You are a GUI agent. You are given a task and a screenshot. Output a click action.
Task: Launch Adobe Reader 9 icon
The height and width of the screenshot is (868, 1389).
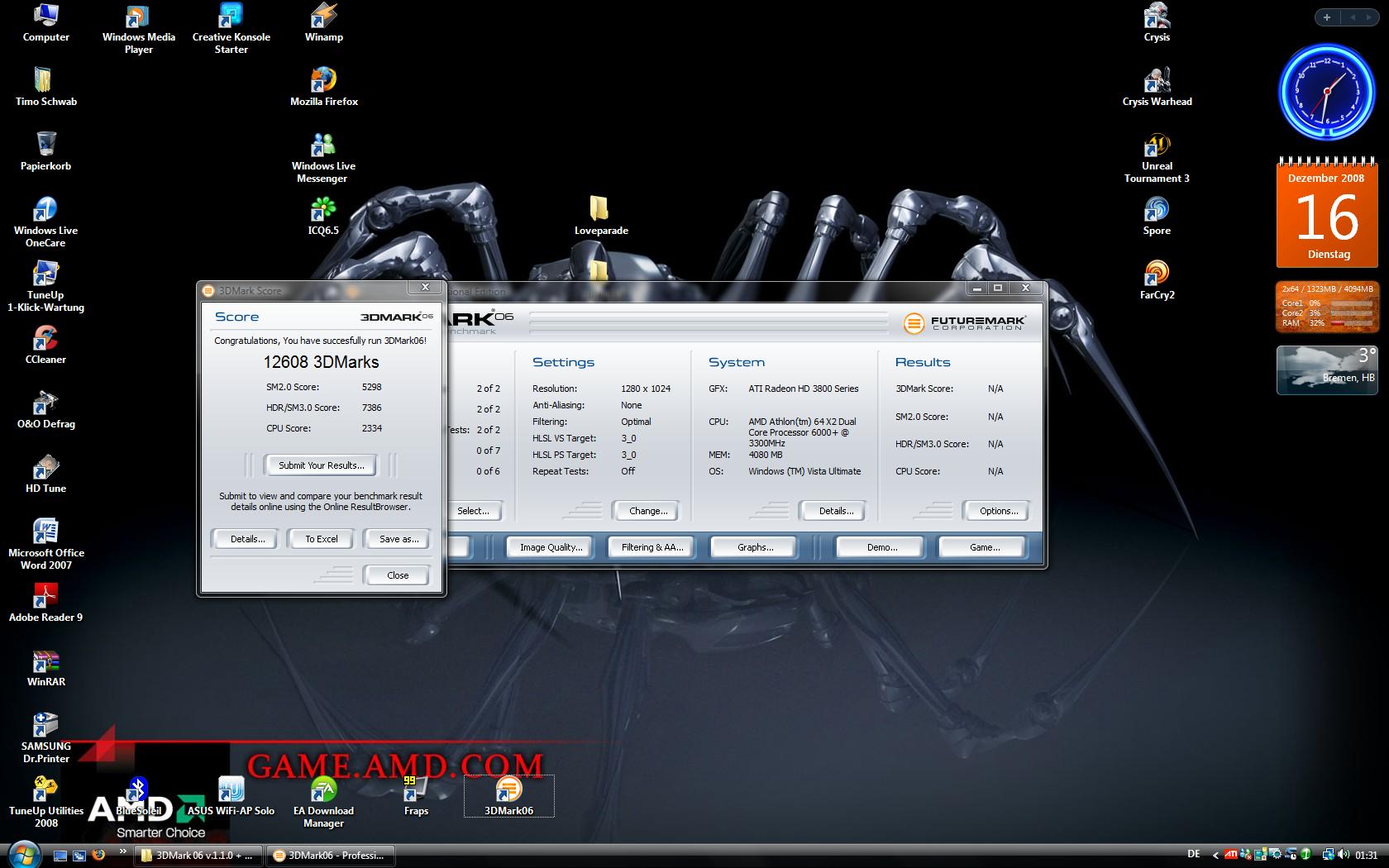pyautogui.click(x=45, y=603)
